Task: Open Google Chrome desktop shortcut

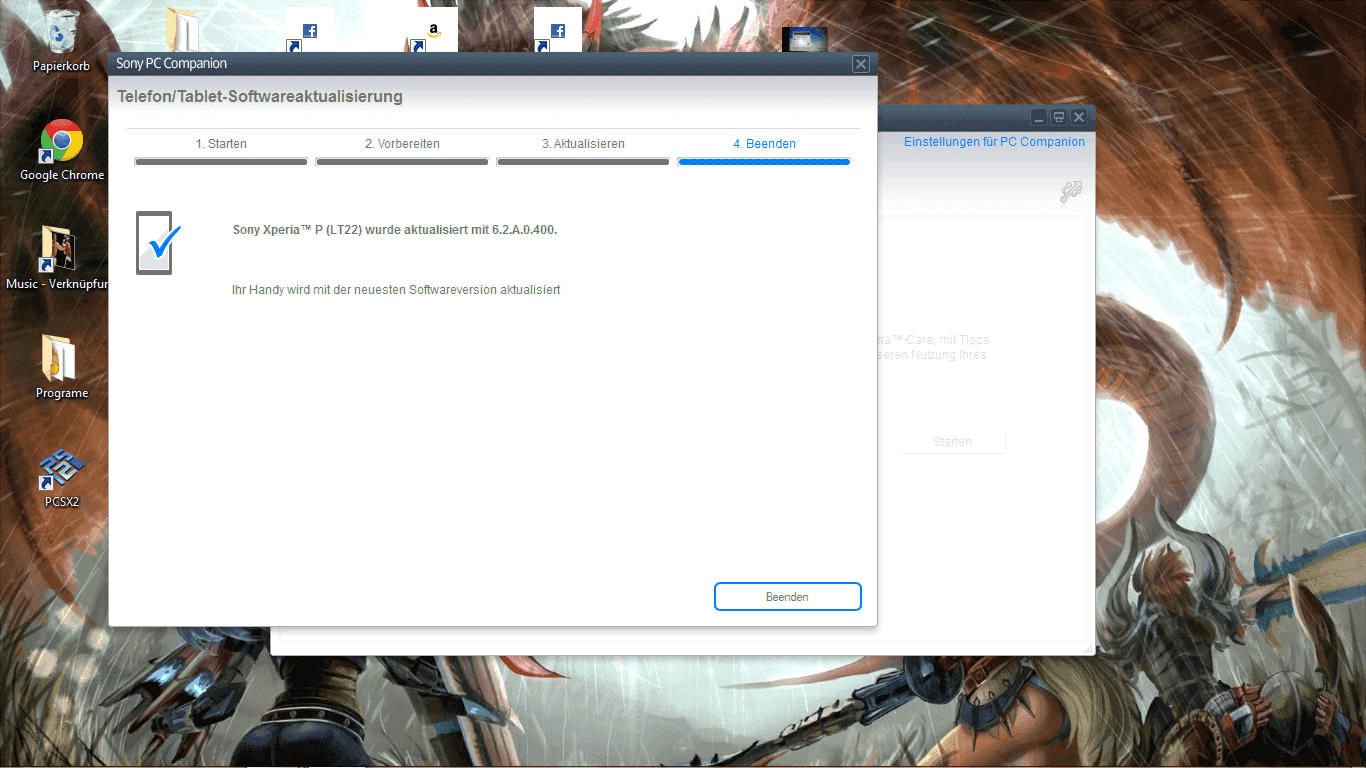Action: click(x=62, y=151)
